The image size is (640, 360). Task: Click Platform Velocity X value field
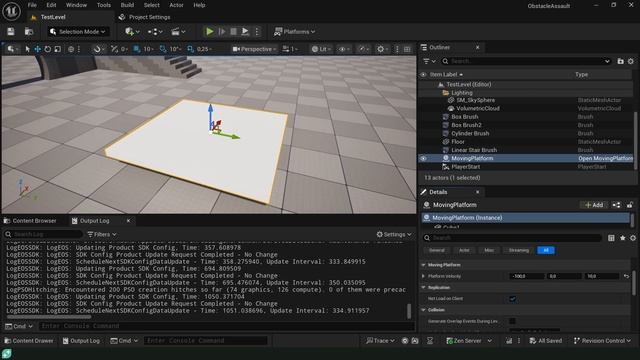(526, 276)
